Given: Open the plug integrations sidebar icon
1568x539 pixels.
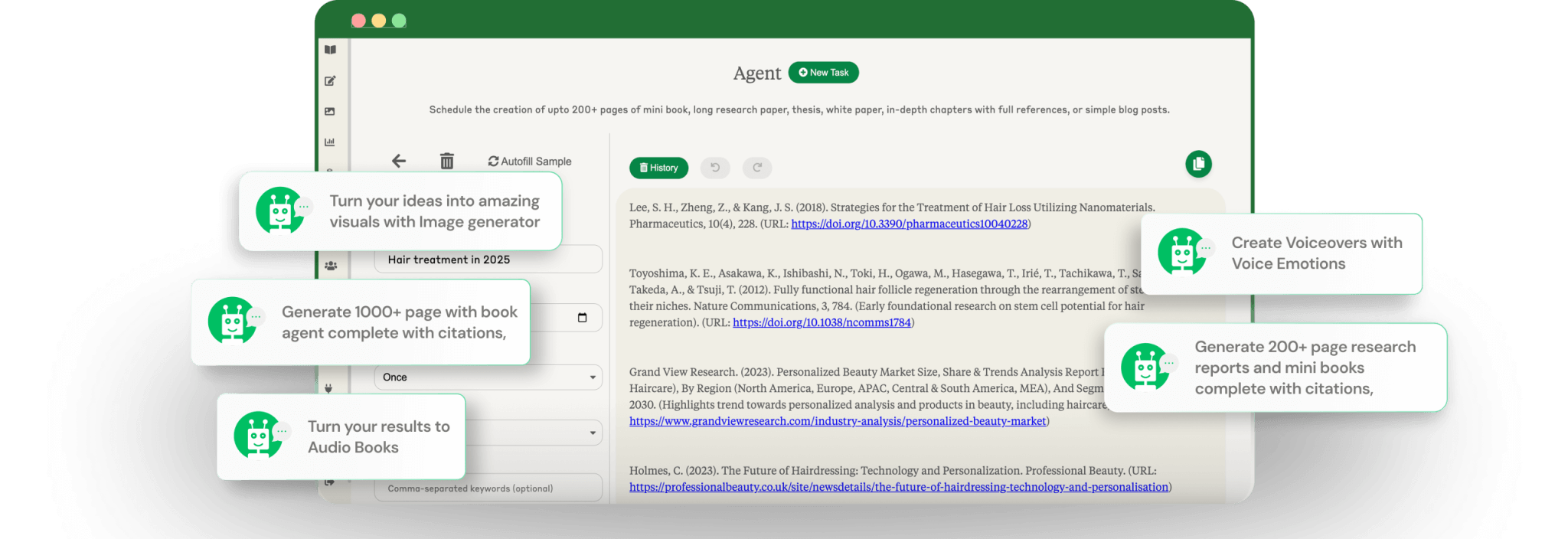Looking at the screenshot, I should [x=328, y=388].
